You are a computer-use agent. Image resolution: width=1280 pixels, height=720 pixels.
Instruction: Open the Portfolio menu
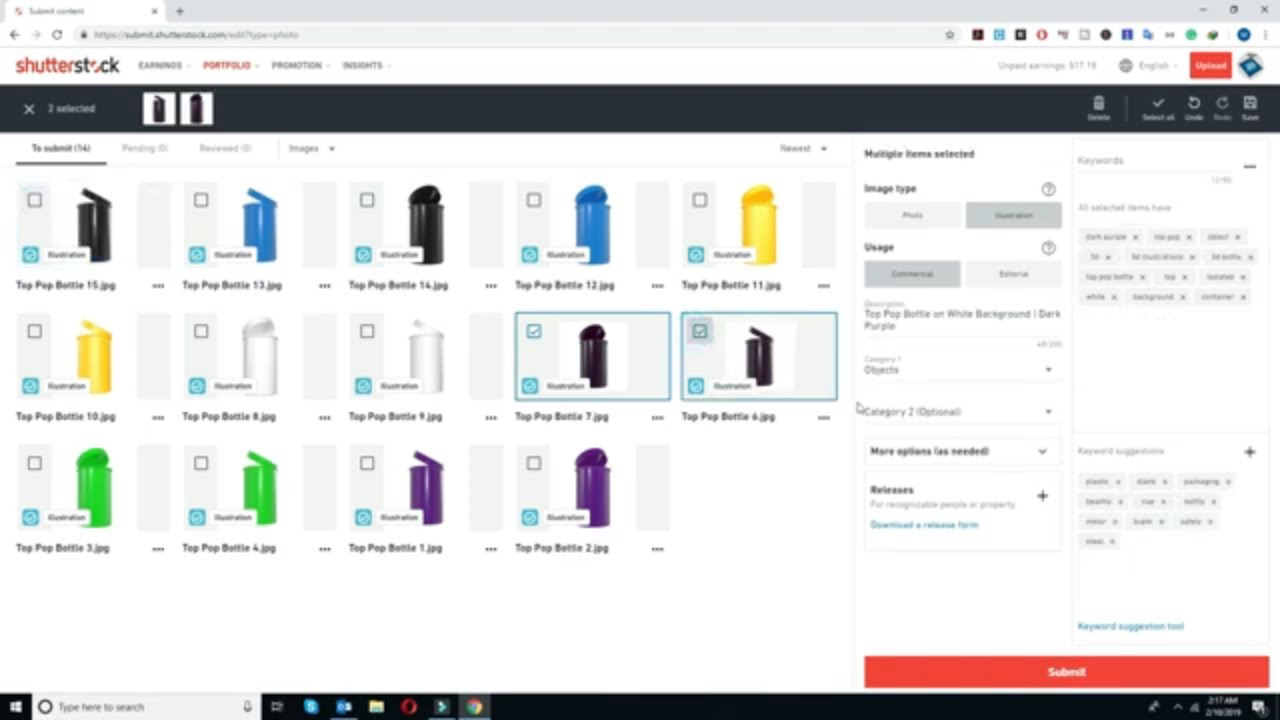click(230, 66)
